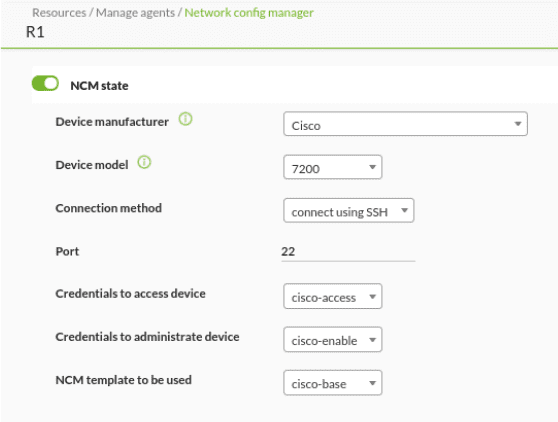Click the Device model info icon

tap(144, 162)
